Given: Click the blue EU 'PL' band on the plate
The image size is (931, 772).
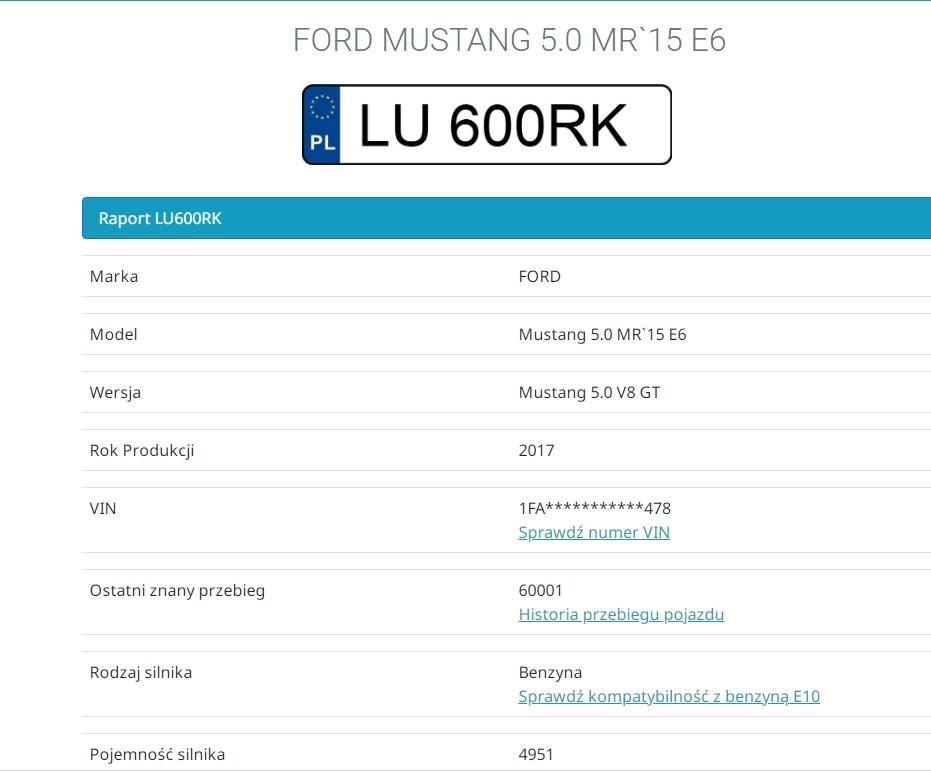Looking at the screenshot, I should coord(322,125).
